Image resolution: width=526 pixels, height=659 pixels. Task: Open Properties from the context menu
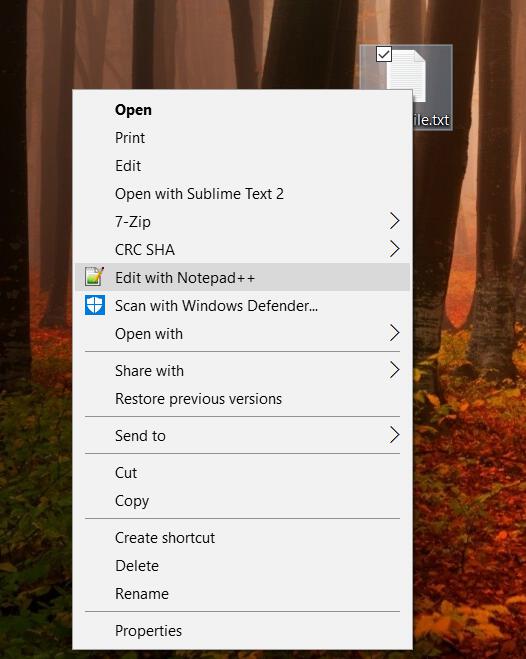tap(242, 631)
